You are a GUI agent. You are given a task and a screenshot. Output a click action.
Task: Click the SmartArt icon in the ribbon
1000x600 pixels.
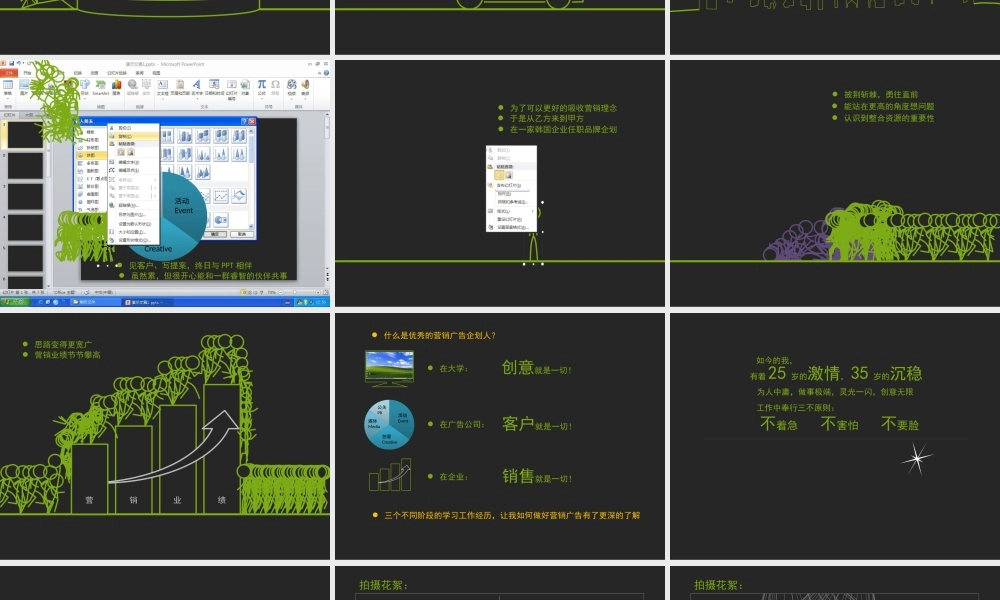[100, 87]
